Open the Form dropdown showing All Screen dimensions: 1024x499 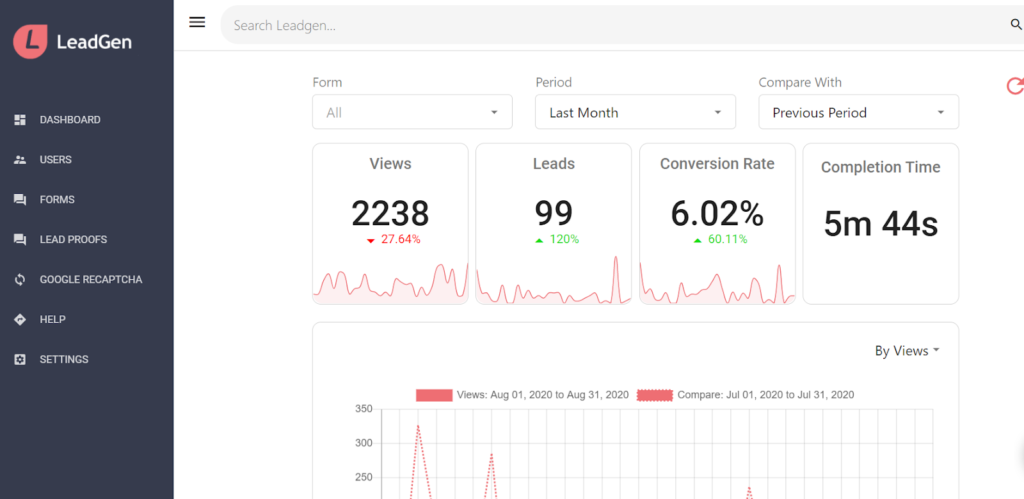[412, 112]
